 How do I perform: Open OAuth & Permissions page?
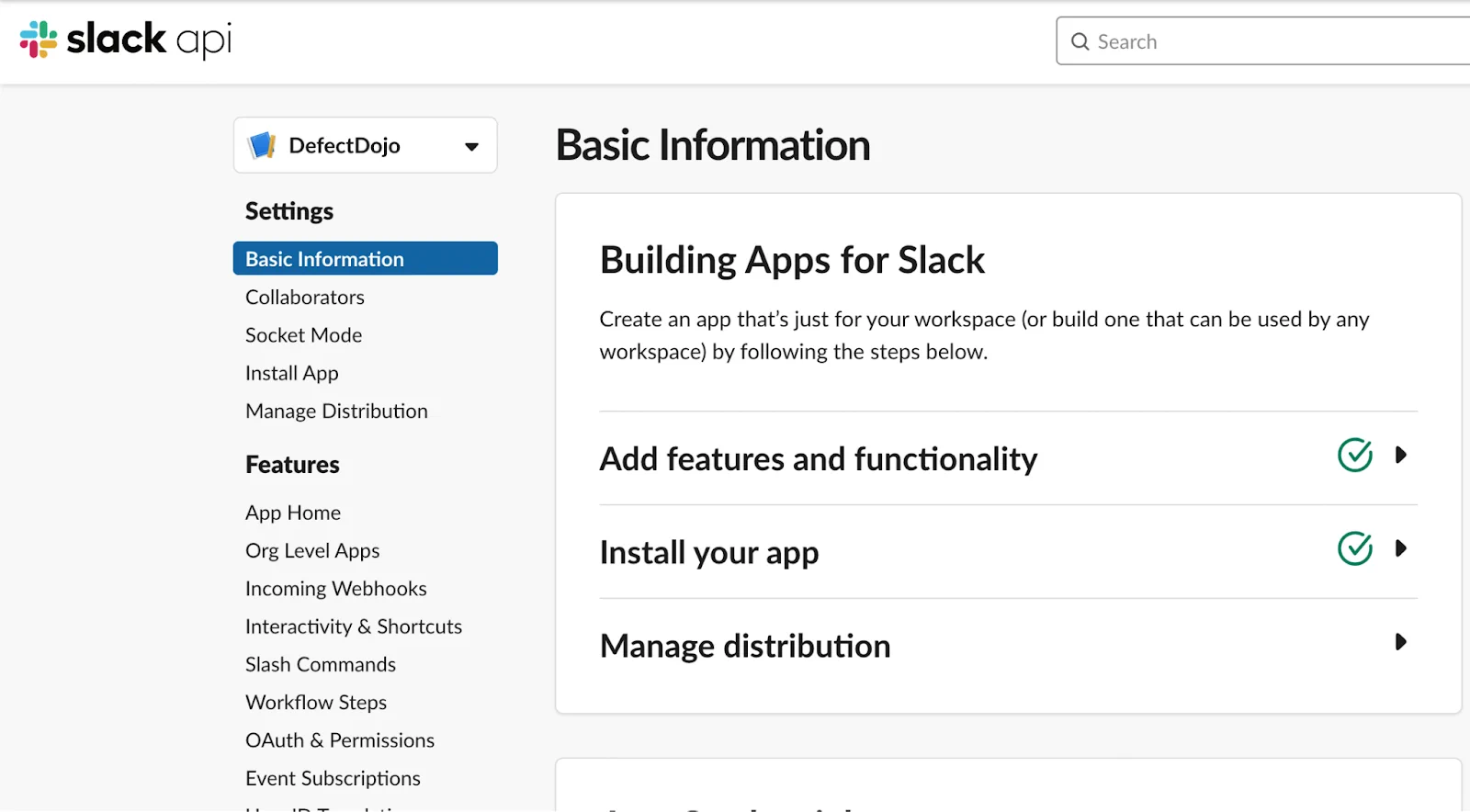coord(339,740)
